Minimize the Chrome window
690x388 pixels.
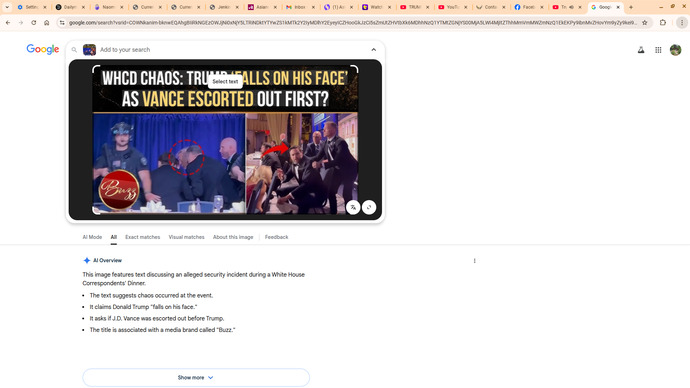point(661,7)
